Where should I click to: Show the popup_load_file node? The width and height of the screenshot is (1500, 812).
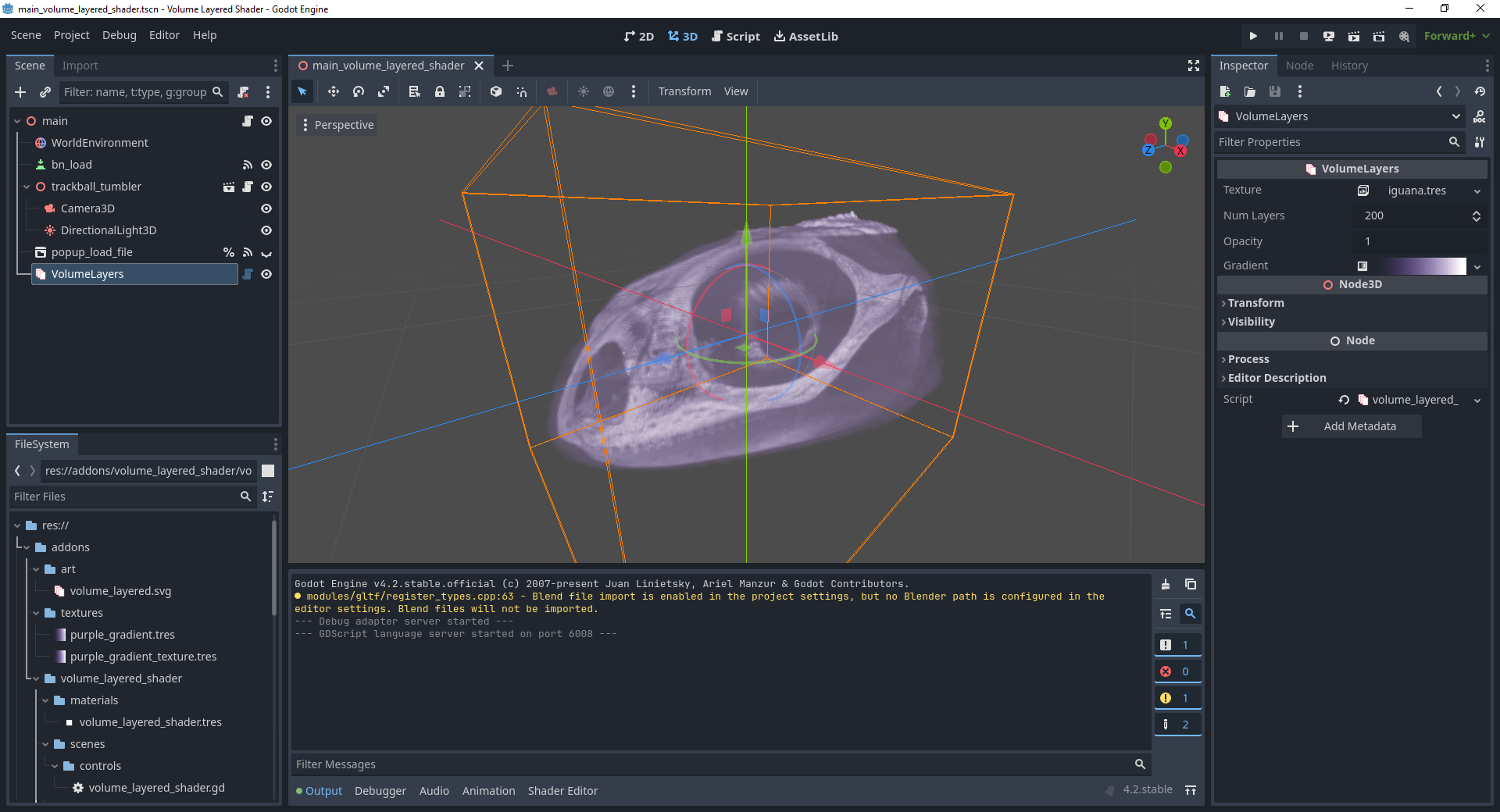click(x=266, y=252)
